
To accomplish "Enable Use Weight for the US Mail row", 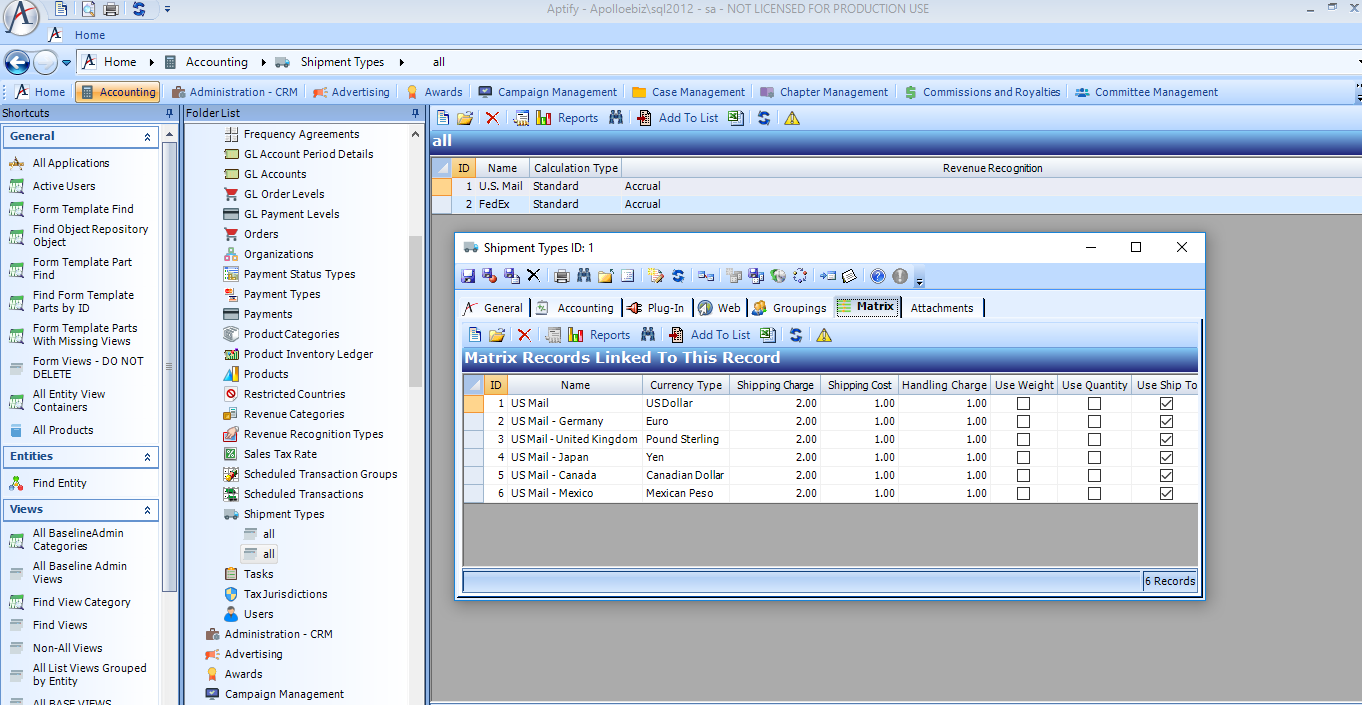I will point(1023,403).
